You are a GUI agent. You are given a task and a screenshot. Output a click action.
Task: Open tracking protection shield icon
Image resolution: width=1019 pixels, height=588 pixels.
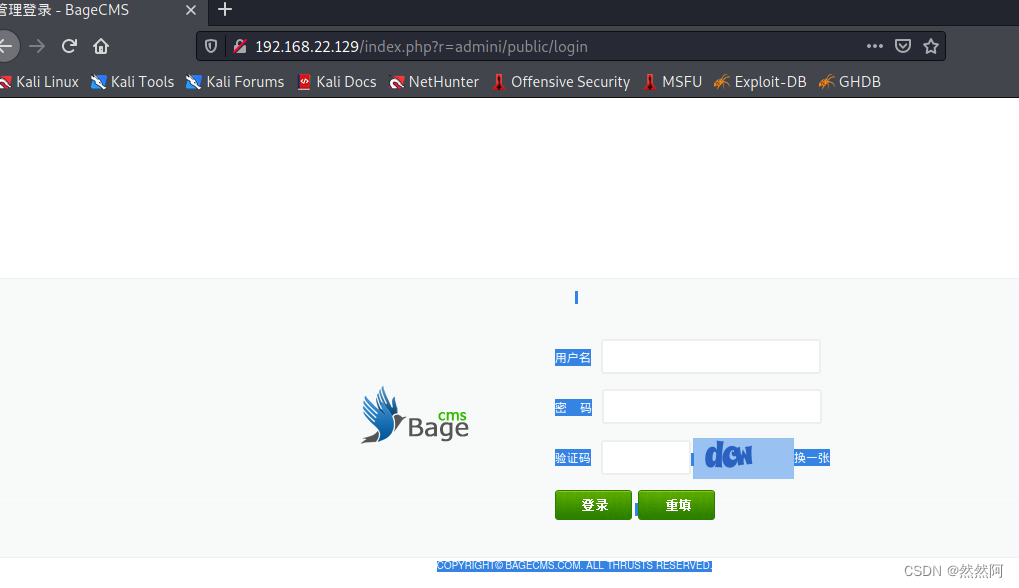pos(211,46)
